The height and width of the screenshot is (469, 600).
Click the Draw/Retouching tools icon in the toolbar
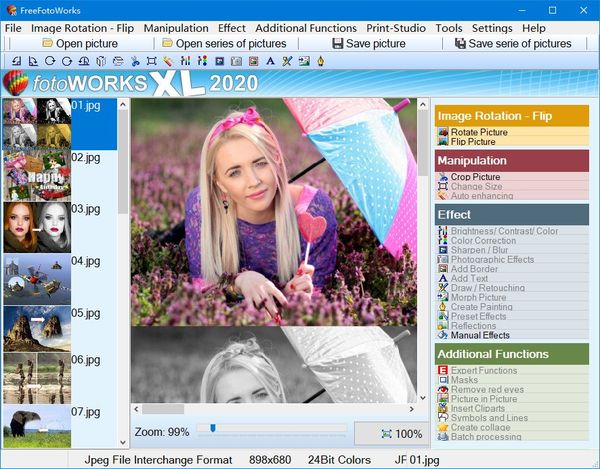point(287,61)
